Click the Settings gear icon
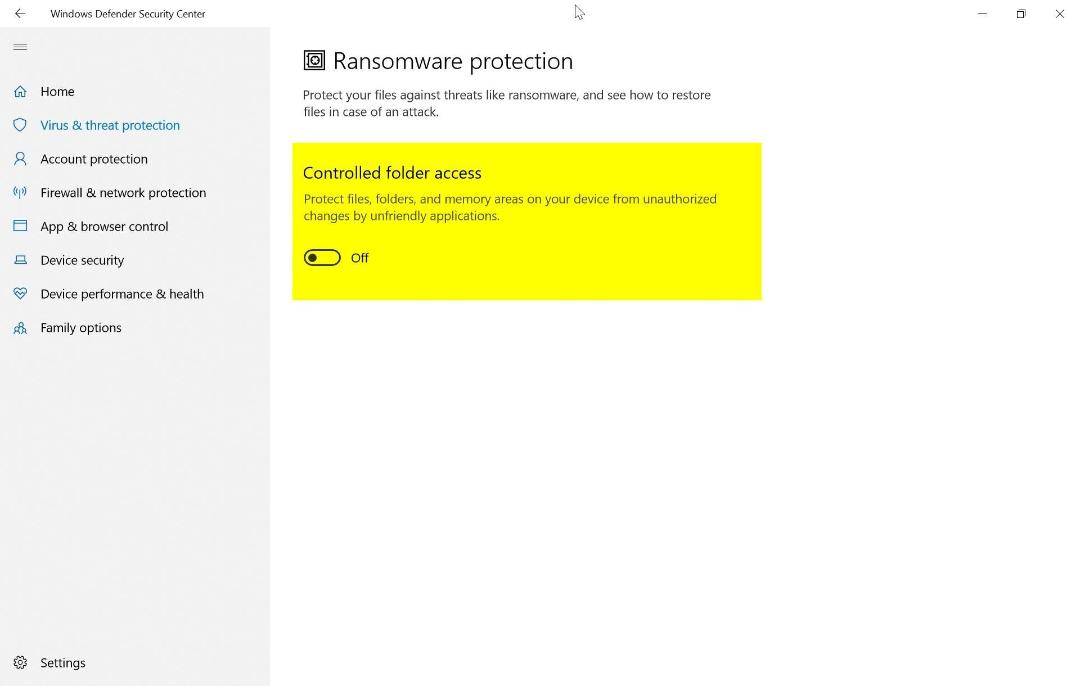 tap(20, 662)
